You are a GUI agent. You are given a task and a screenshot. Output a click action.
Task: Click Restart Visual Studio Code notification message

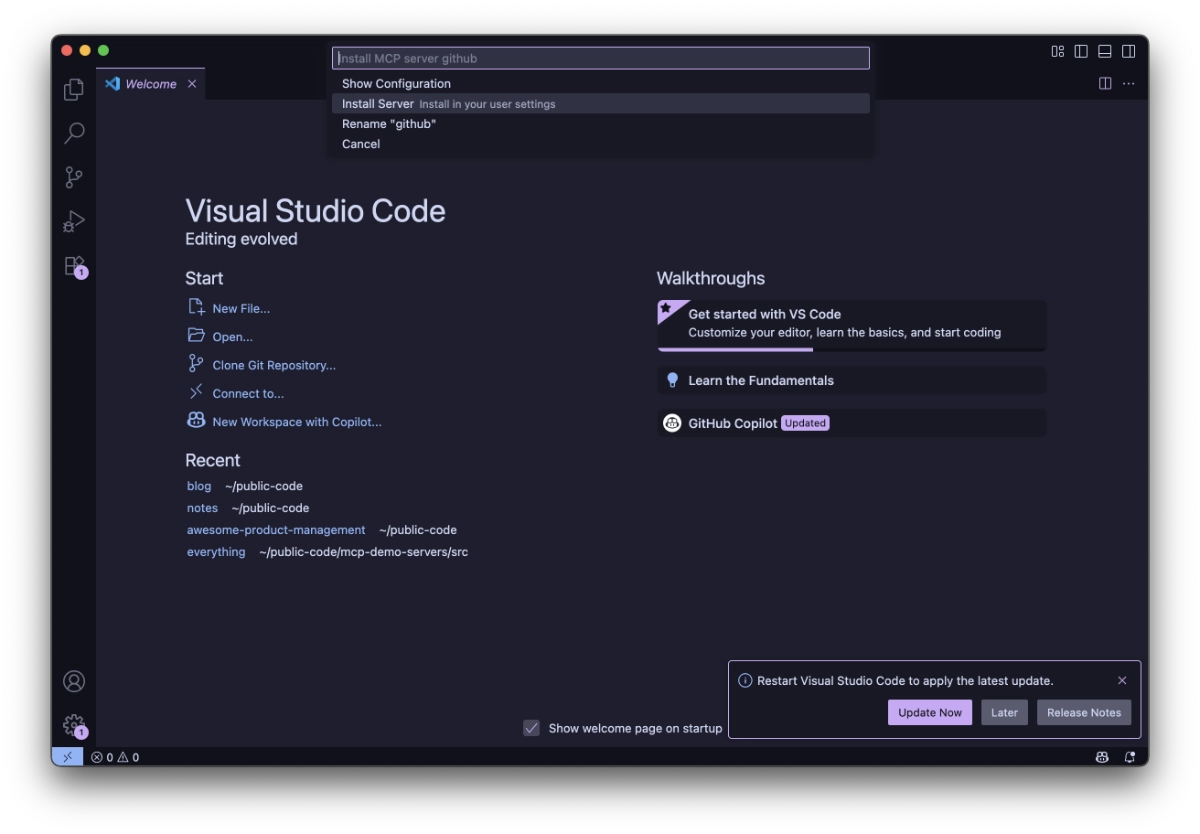[x=905, y=681]
